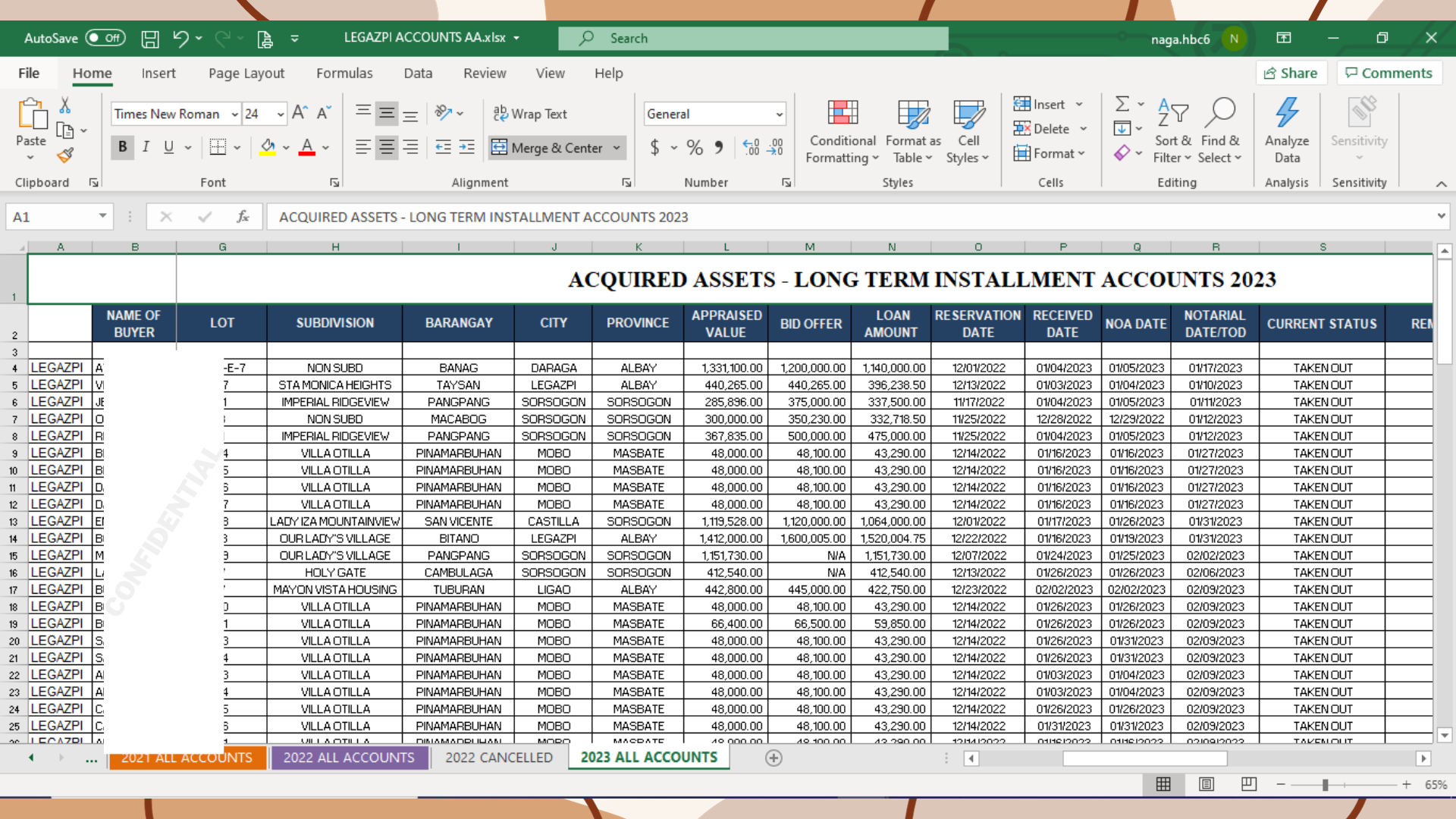
Task: Select the Format Painter brush
Action: click(65, 155)
